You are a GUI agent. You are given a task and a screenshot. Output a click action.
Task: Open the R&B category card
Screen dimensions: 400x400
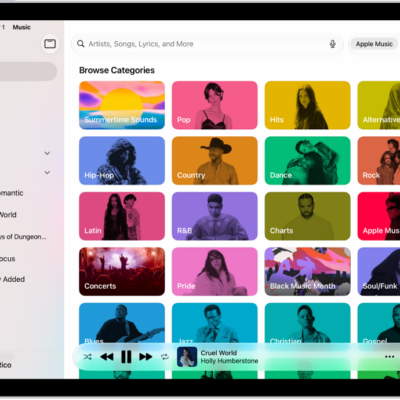[215, 216]
